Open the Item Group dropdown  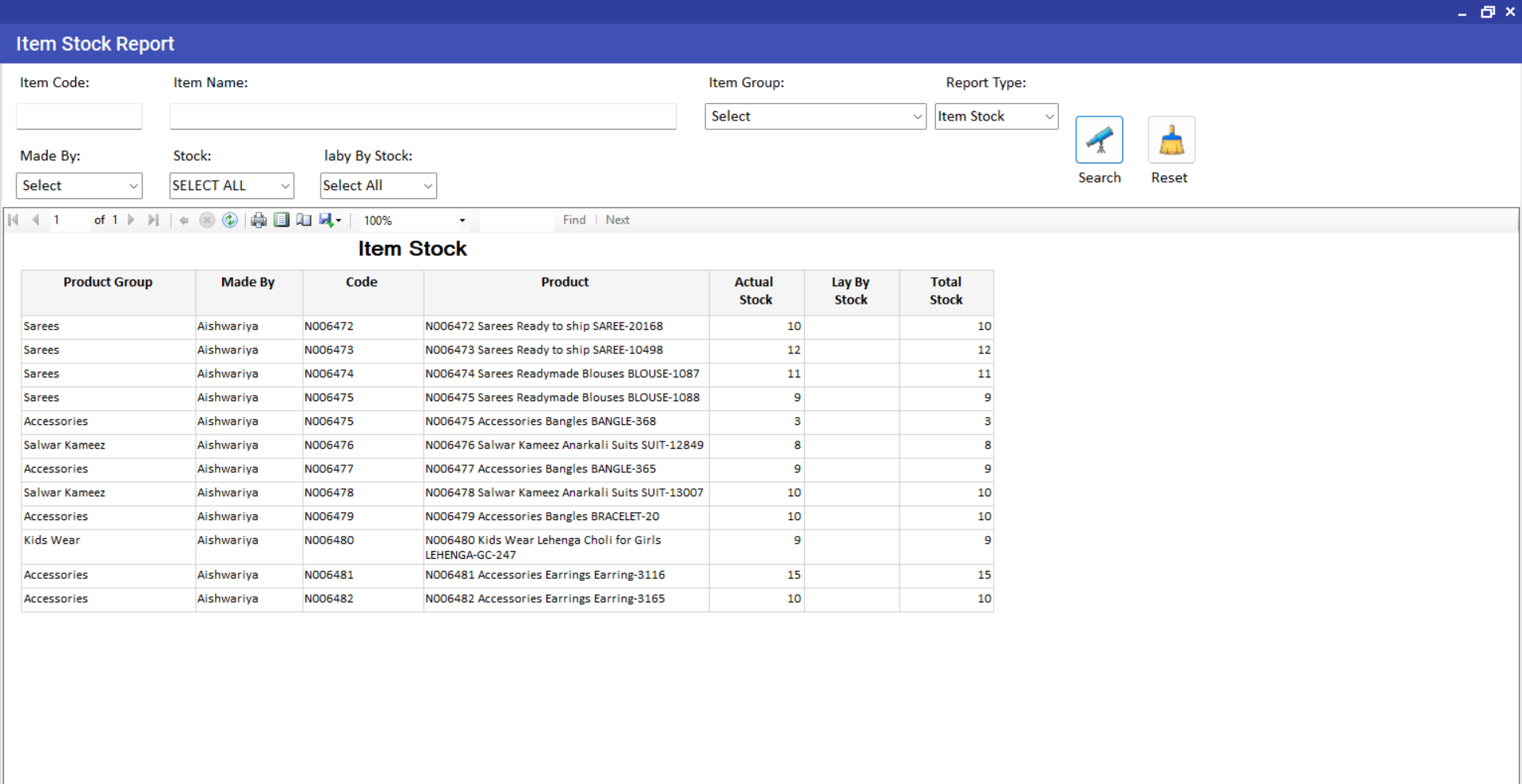point(815,117)
